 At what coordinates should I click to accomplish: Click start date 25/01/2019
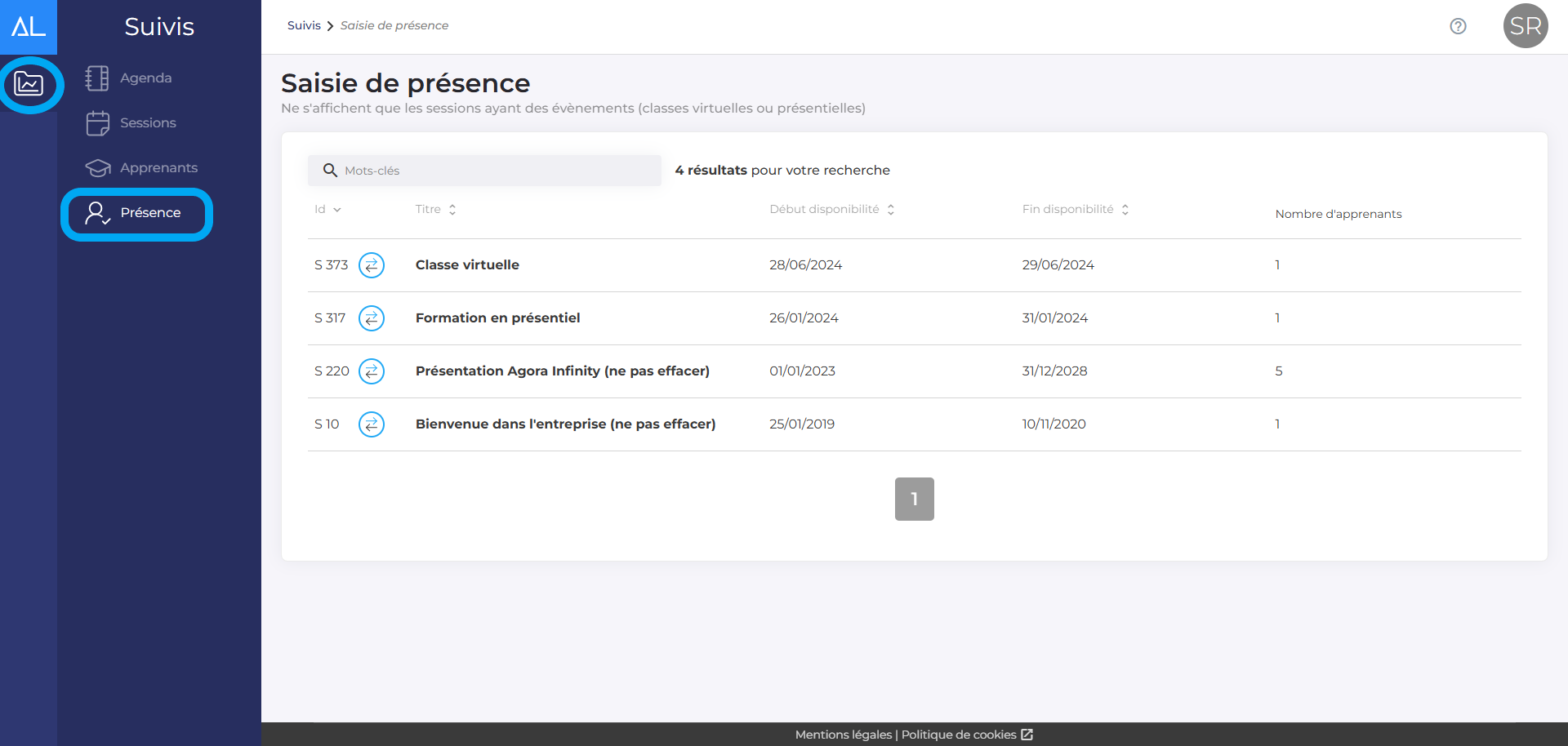802,424
